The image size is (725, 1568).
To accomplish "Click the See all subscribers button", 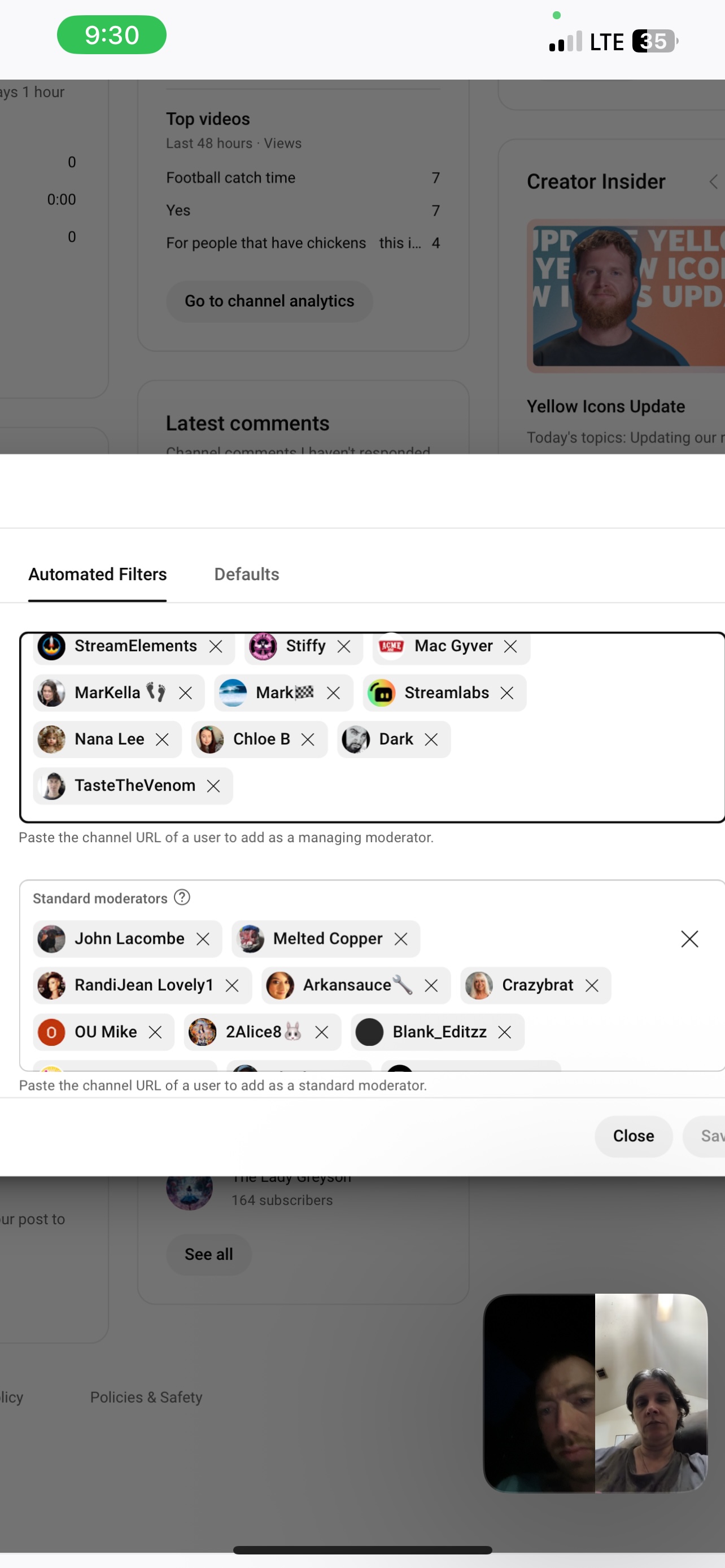I will (209, 1255).
